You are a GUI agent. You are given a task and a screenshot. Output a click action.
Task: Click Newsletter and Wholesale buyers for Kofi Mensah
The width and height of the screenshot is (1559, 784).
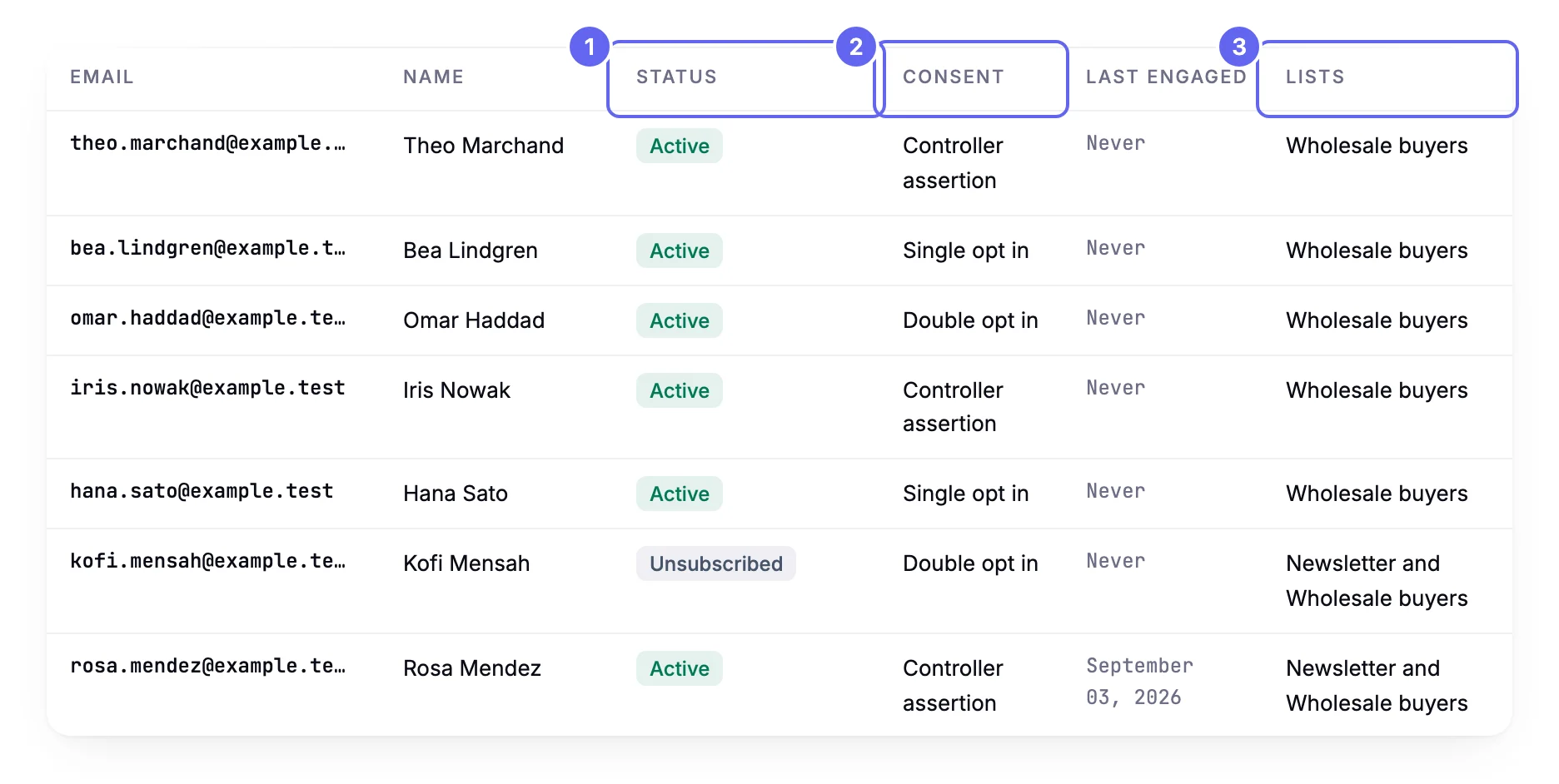coord(1377,581)
